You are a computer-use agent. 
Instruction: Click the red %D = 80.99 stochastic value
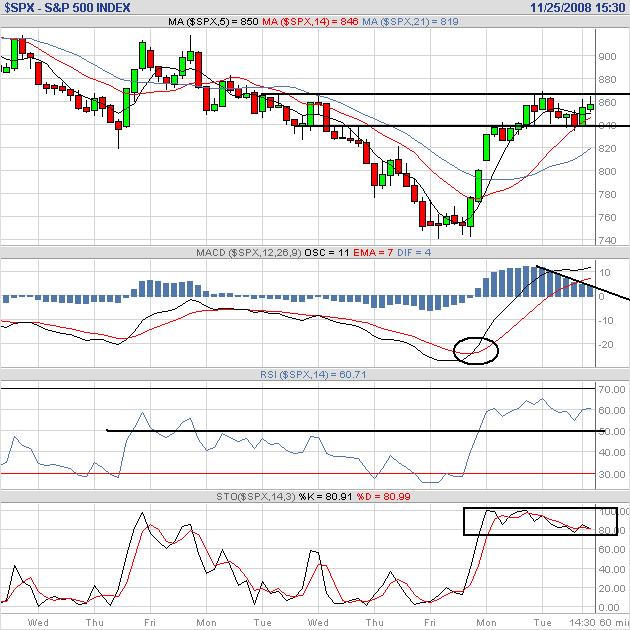click(x=384, y=497)
